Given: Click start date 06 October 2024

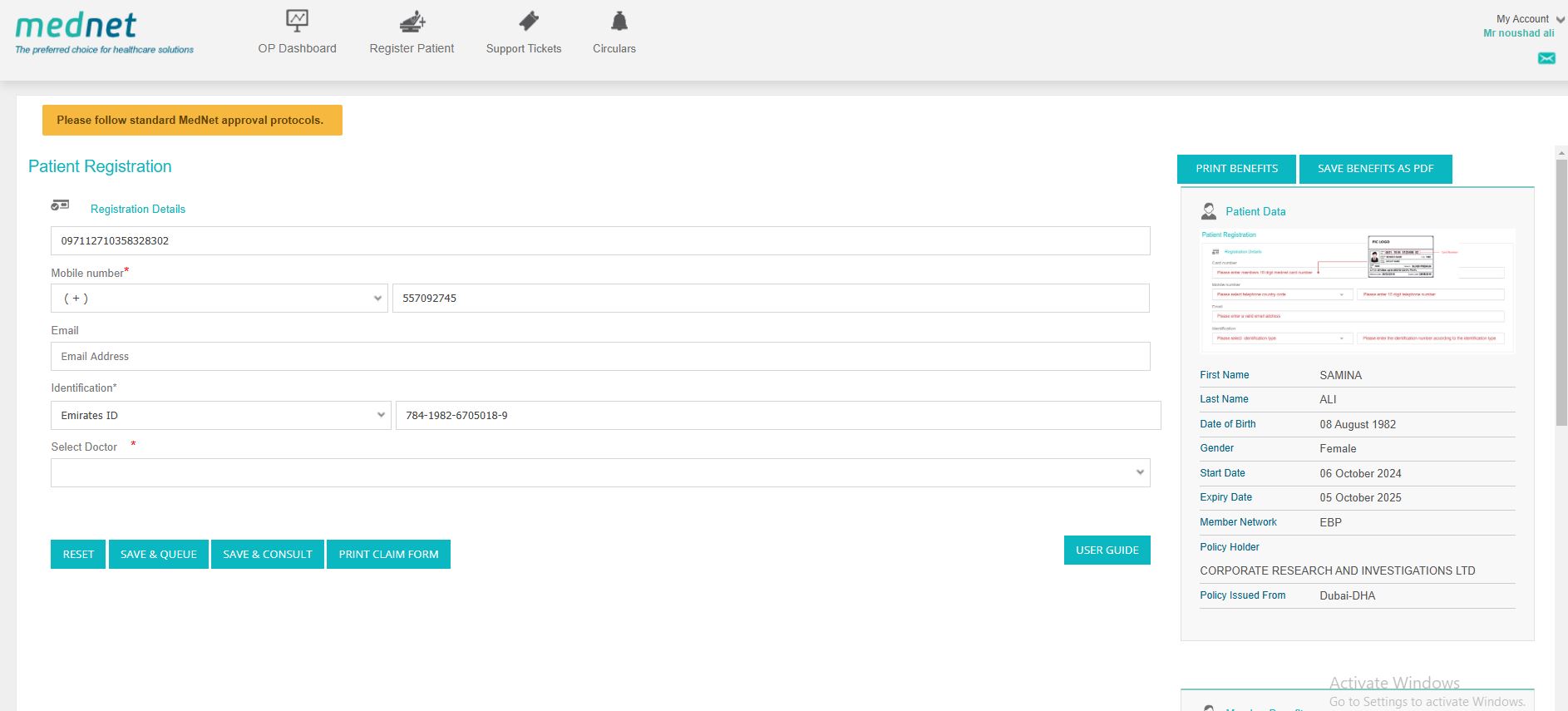Looking at the screenshot, I should pyautogui.click(x=1360, y=473).
